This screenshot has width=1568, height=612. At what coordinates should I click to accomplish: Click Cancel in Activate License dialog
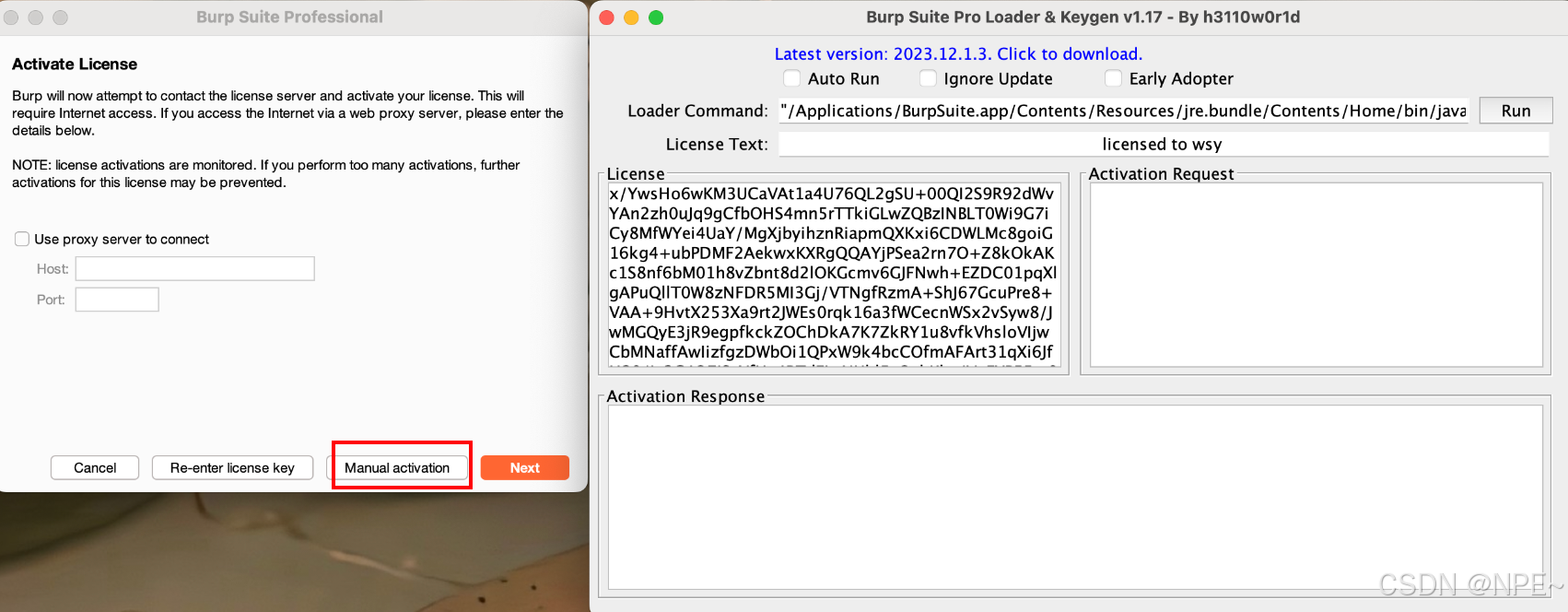point(95,467)
